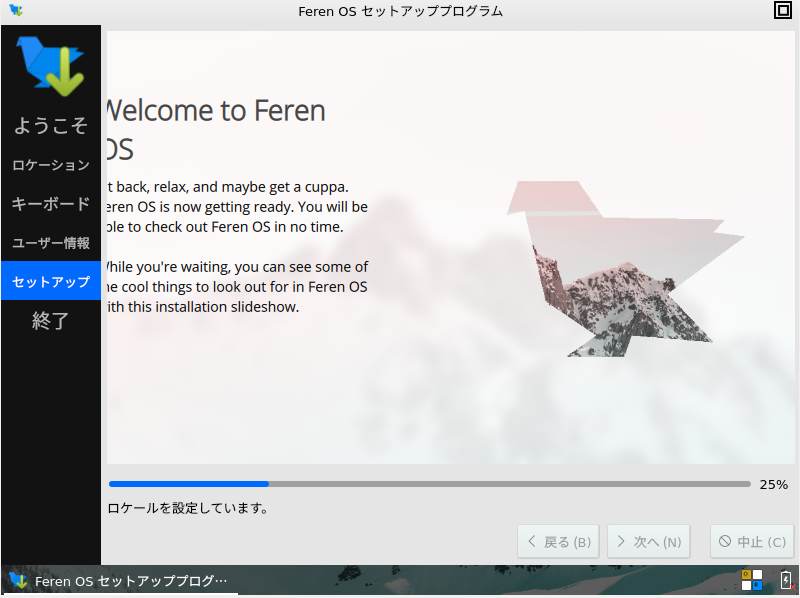Click the Feren OS セットアッププログラム window title
Image resolution: width=800 pixels, height=598 pixels.
401,11
